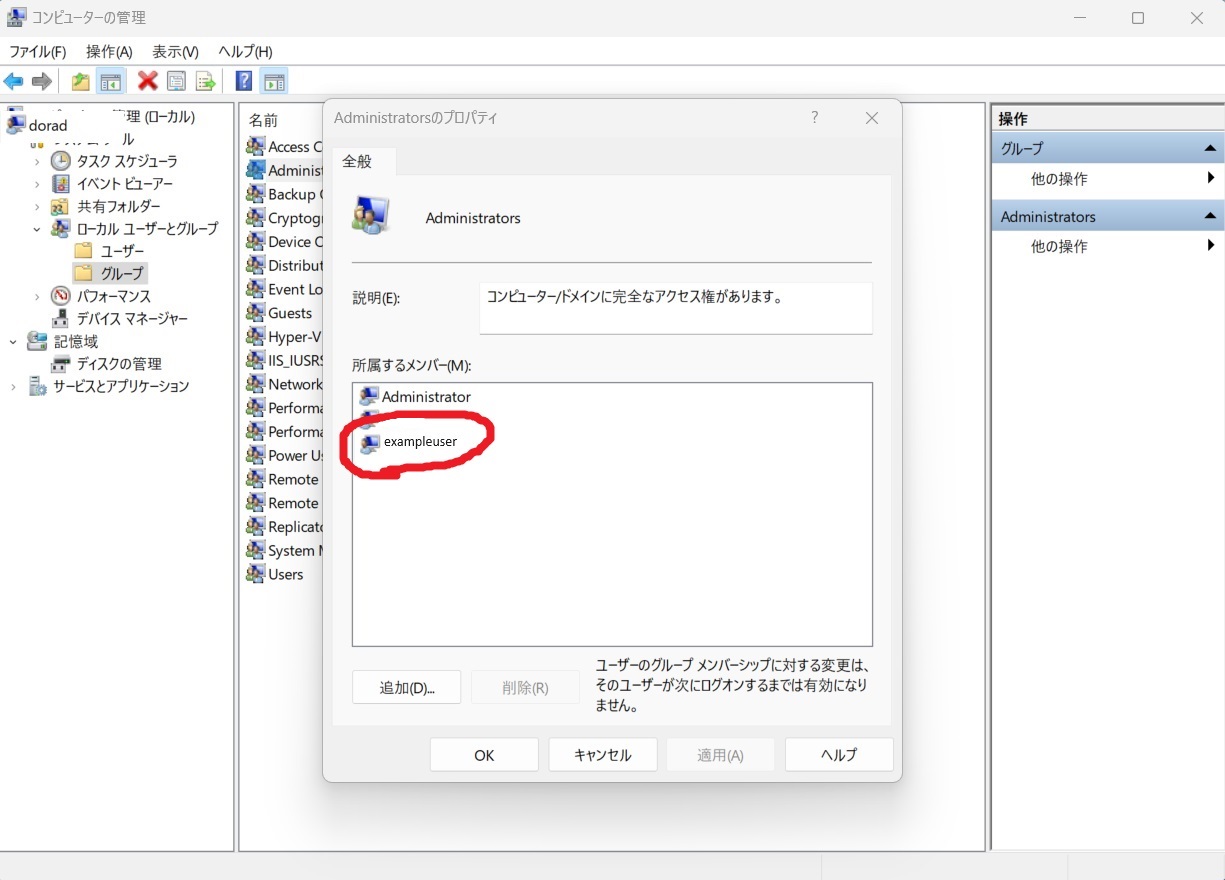The image size is (1225, 880).
Task: Click the blue Back arrow in toolbar
Action: (14, 82)
